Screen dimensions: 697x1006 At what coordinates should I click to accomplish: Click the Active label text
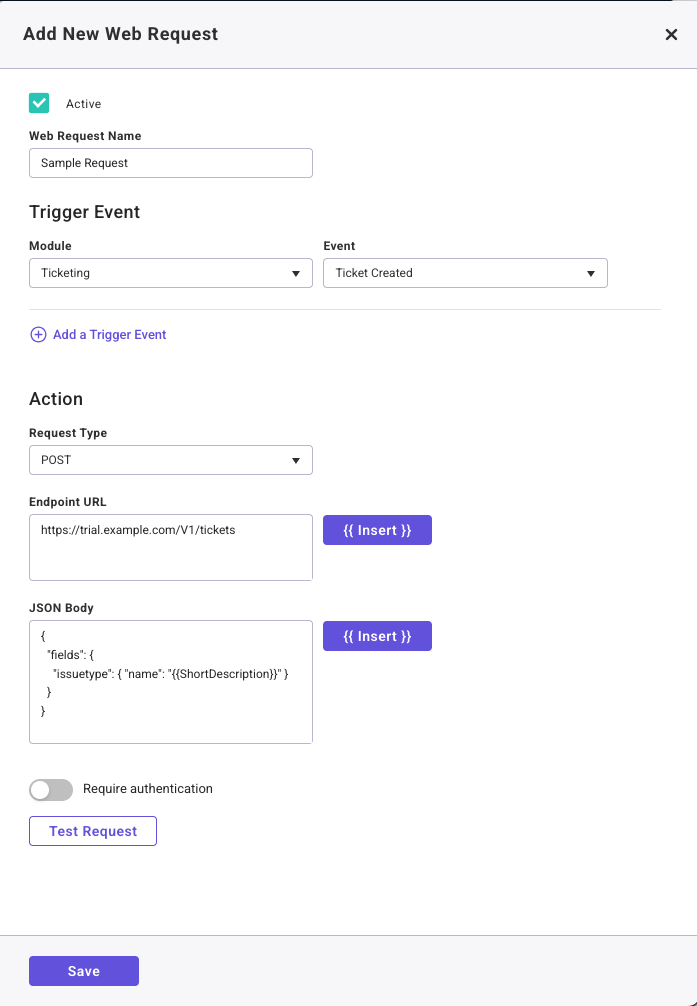84,104
